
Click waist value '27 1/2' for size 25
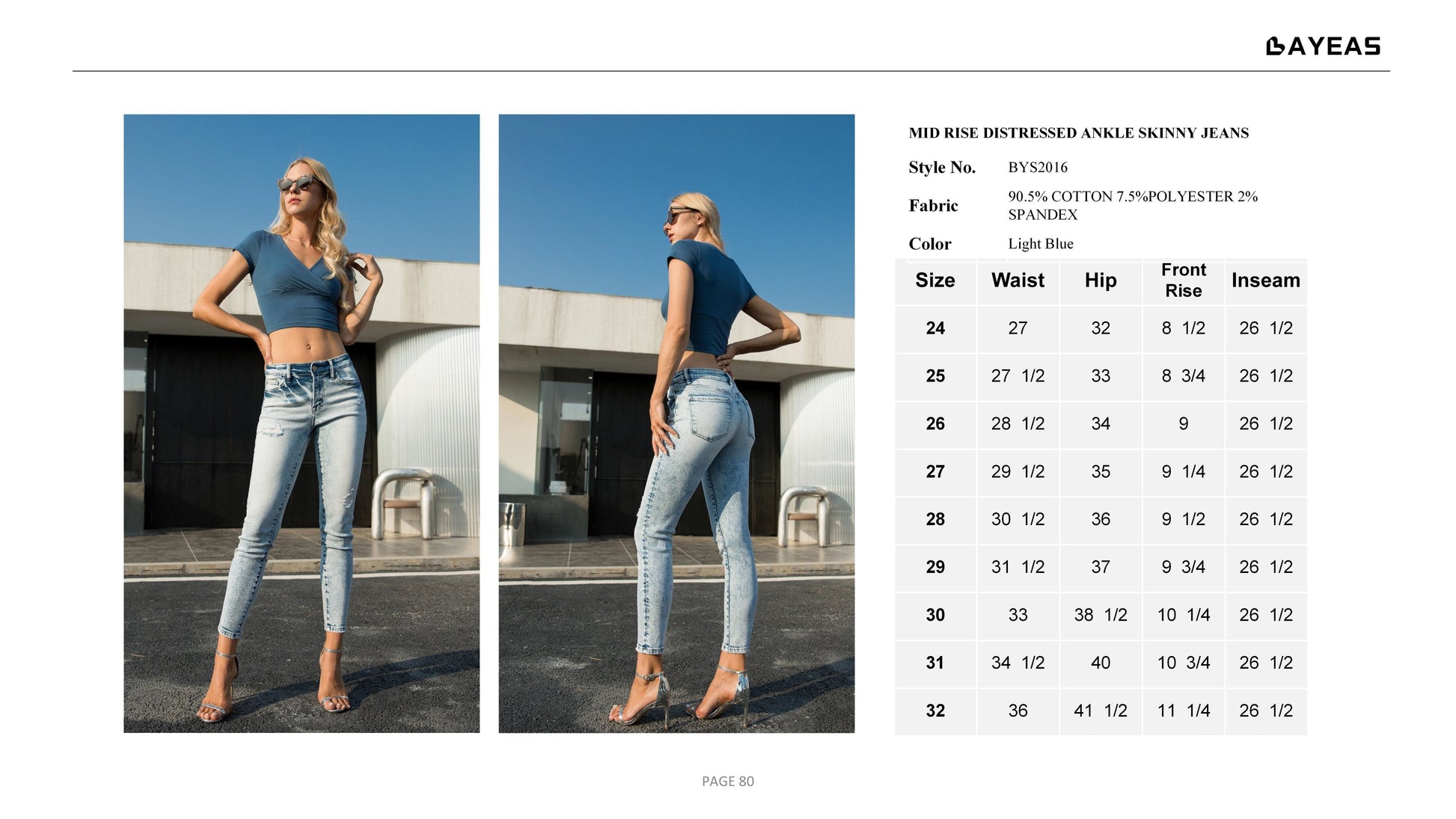(x=1018, y=376)
